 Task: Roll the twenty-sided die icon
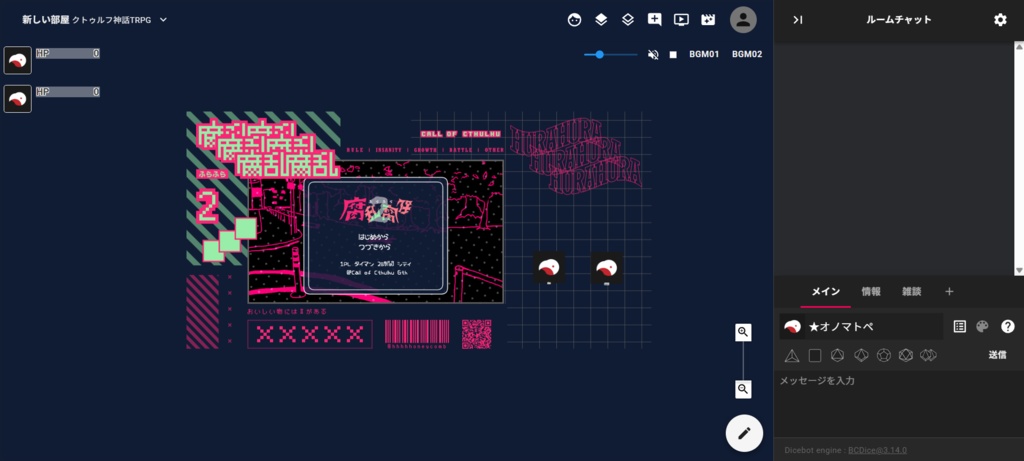(906, 355)
